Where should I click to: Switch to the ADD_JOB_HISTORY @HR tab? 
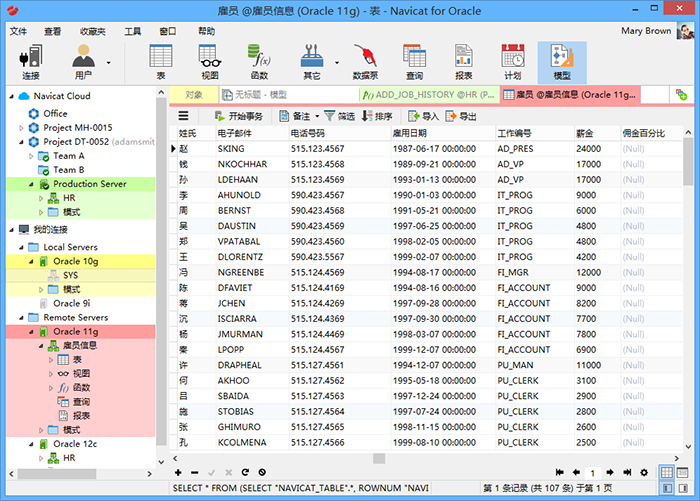click(x=429, y=95)
